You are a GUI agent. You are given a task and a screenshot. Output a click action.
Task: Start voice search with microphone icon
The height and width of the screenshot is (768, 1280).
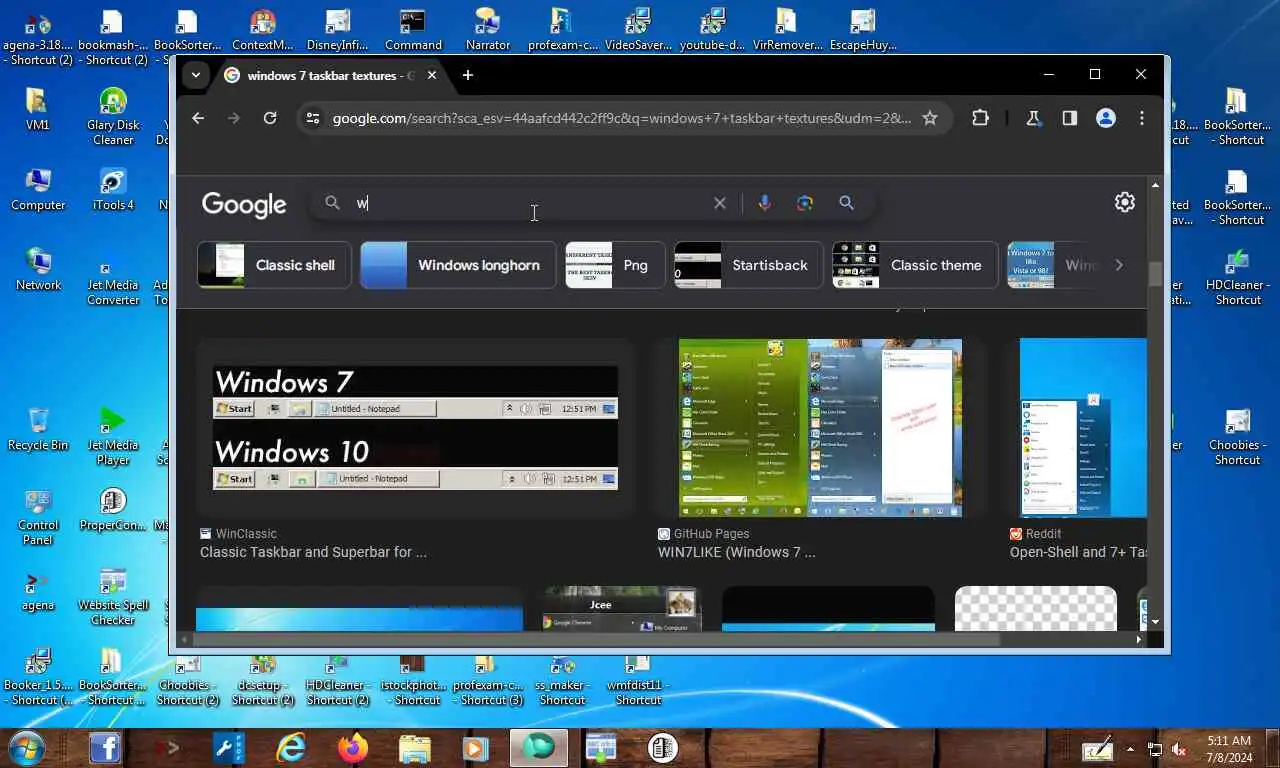pyautogui.click(x=765, y=203)
